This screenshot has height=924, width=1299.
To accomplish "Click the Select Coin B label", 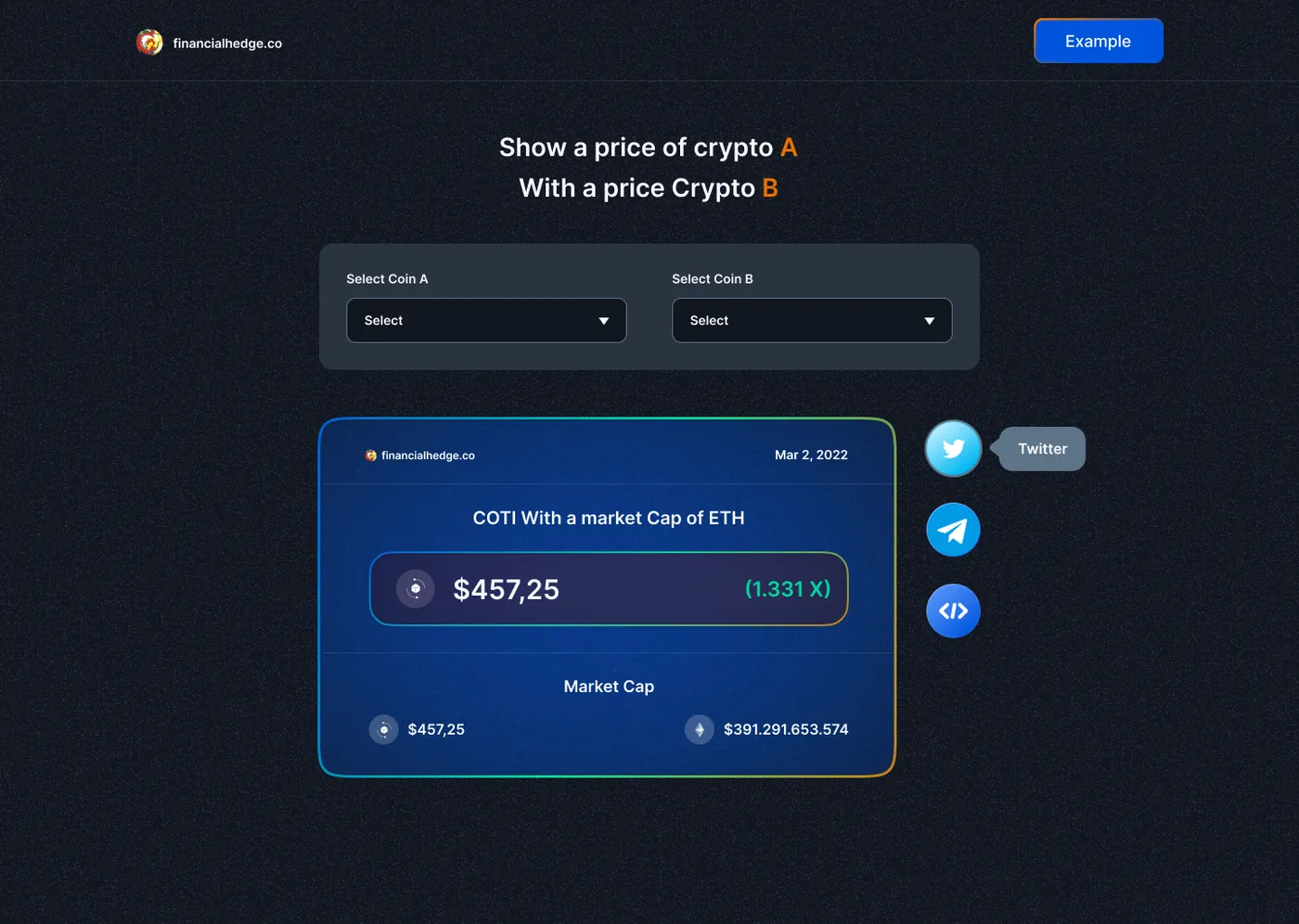I will point(713,278).
